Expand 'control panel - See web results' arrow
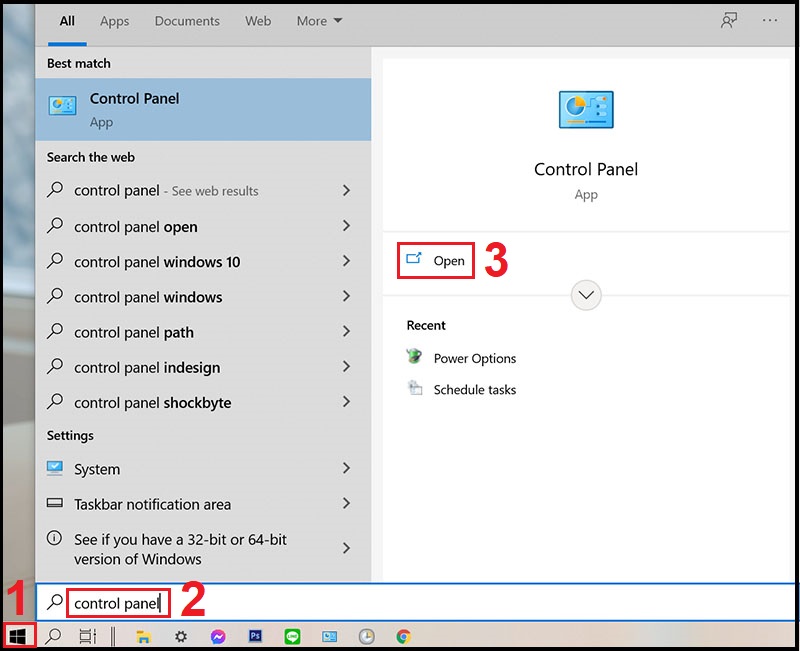 pyautogui.click(x=346, y=190)
